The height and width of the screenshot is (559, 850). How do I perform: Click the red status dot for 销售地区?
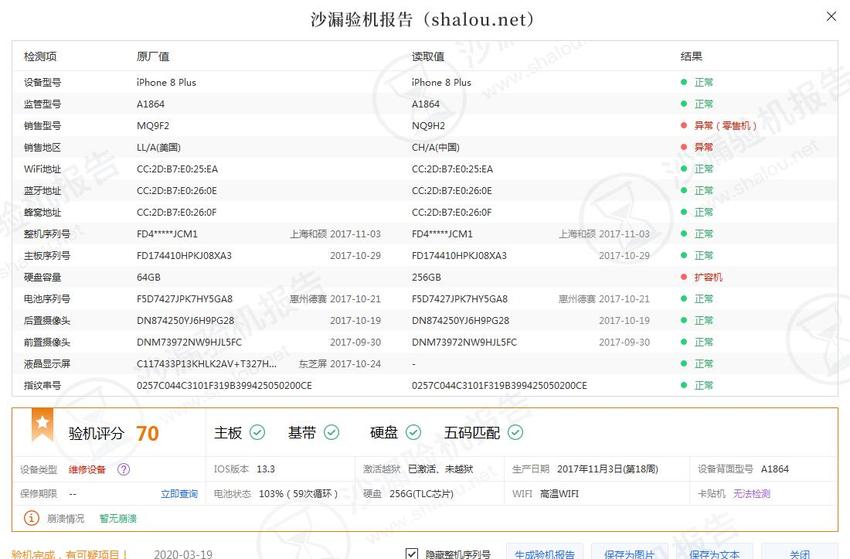pos(684,147)
